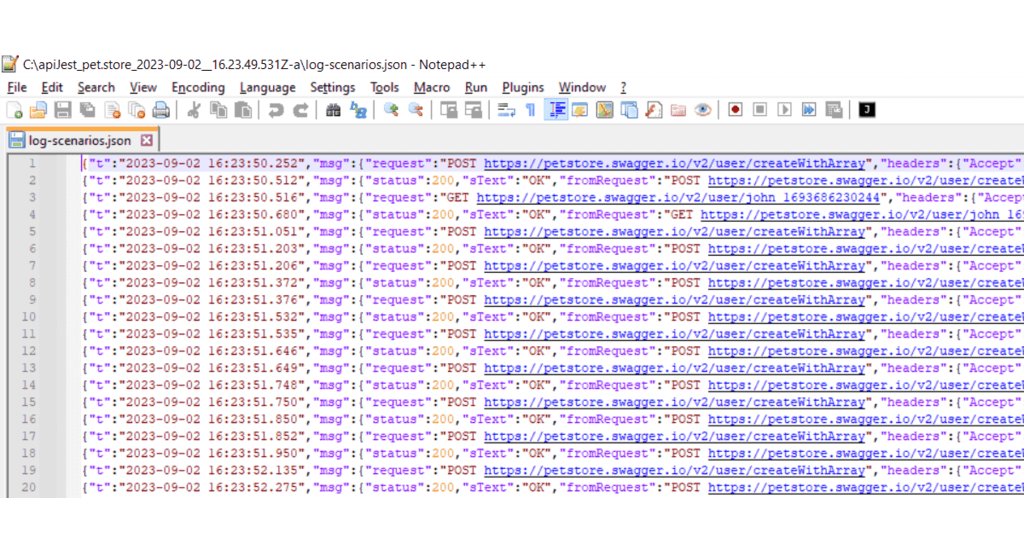The height and width of the screenshot is (550, 1024).
Task: Open the Settings menu
Action: tap(332, 88)
